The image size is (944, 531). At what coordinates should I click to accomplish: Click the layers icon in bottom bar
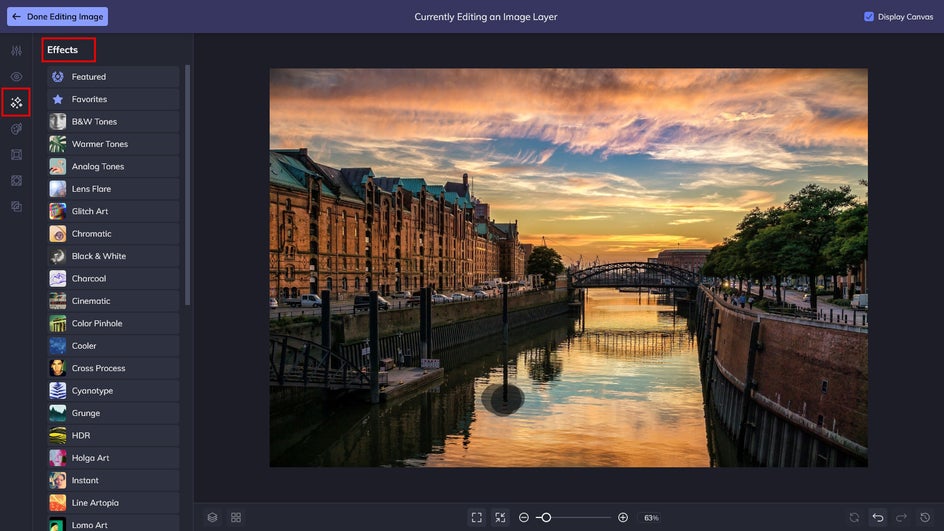pyautogui.click(x=212, y=517)
